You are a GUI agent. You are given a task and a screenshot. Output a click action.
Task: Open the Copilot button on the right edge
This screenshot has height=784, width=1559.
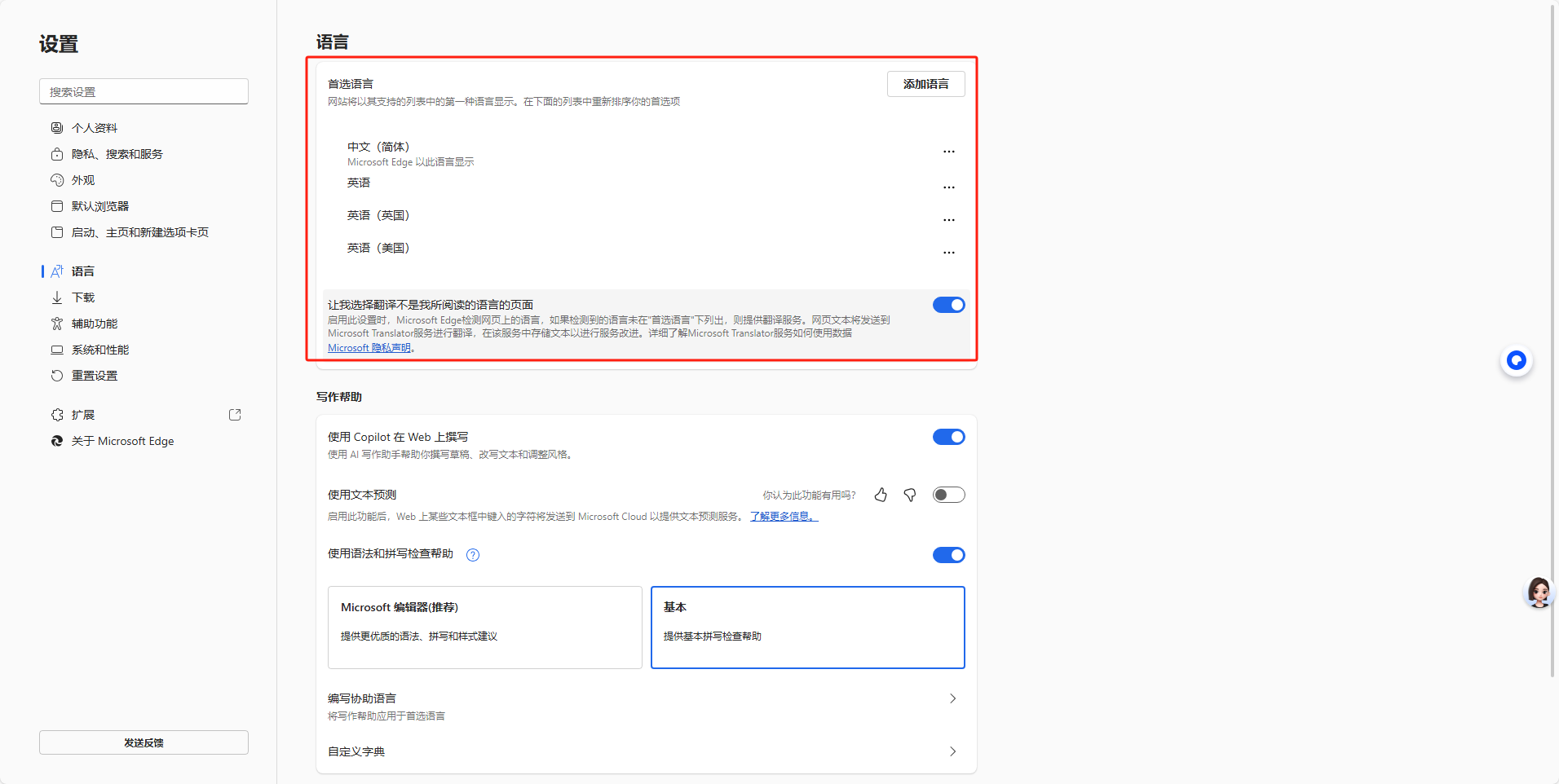[1516, 360]
